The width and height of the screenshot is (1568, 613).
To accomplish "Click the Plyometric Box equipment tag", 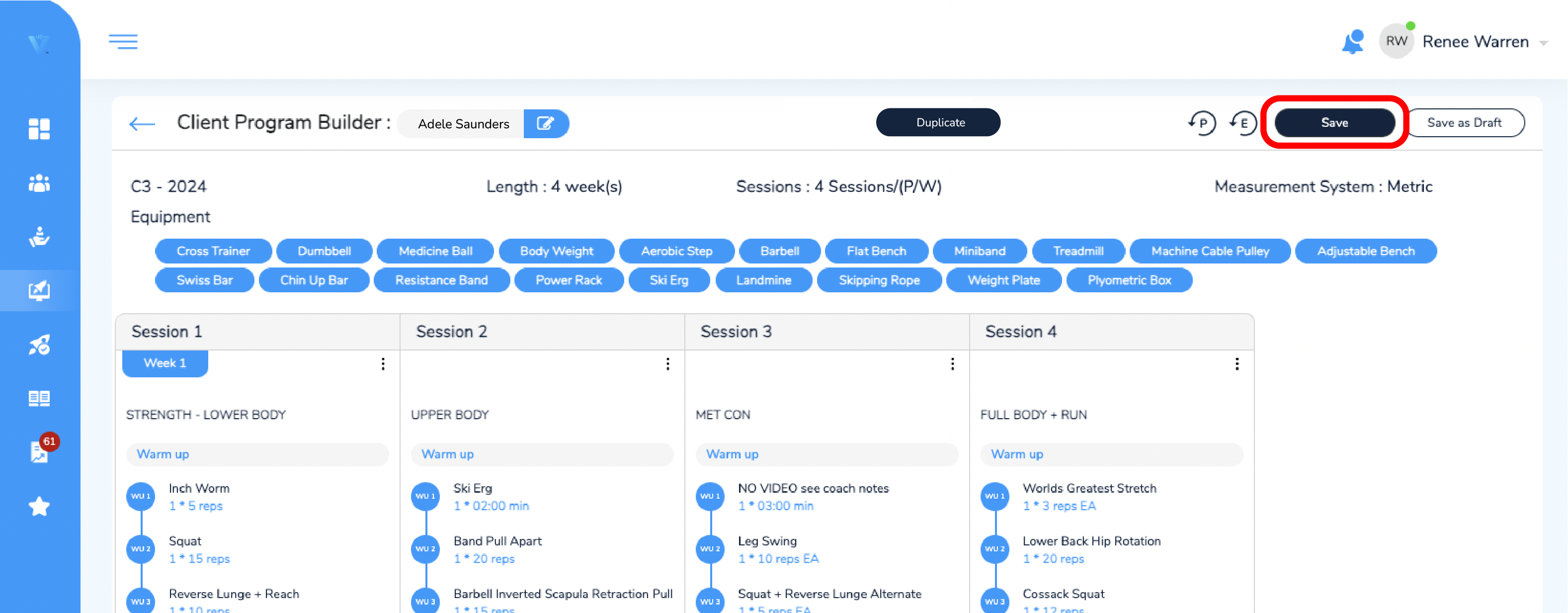I will [x=1129, y=280].
